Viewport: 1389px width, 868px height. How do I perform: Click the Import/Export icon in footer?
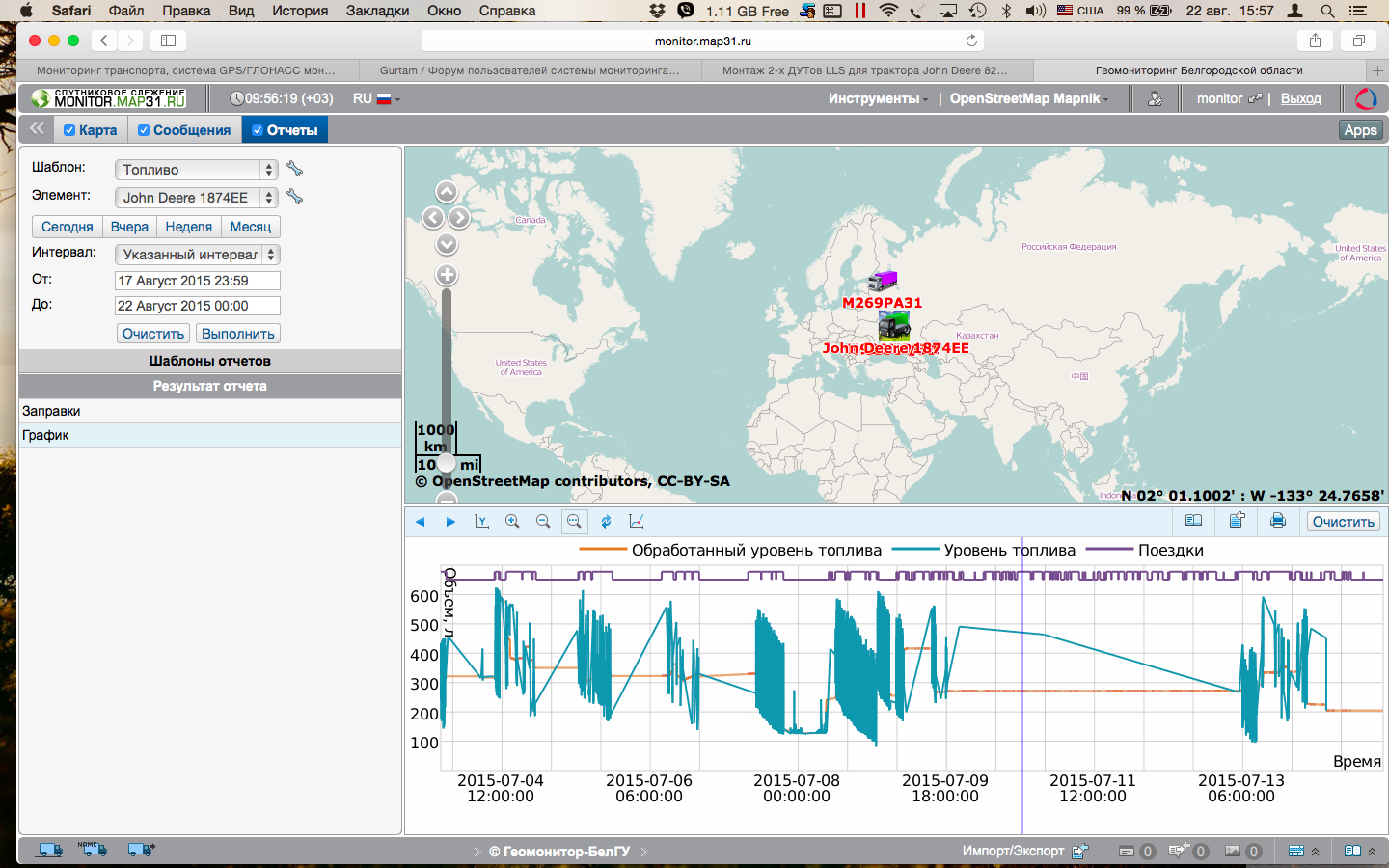(x=1079, y=851)
